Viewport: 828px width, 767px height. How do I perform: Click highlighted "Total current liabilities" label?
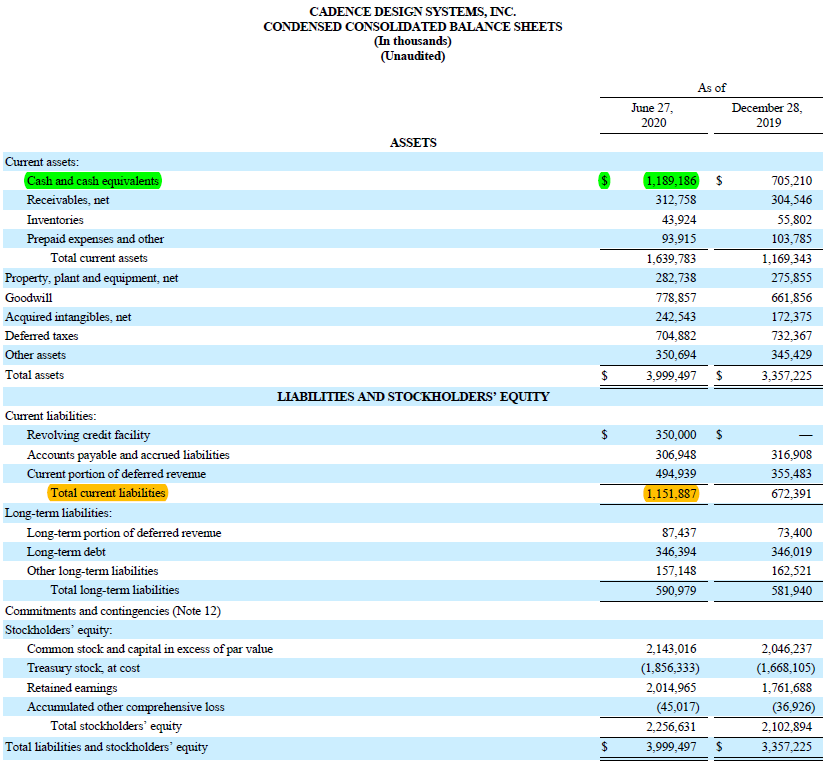pos(108,493)
